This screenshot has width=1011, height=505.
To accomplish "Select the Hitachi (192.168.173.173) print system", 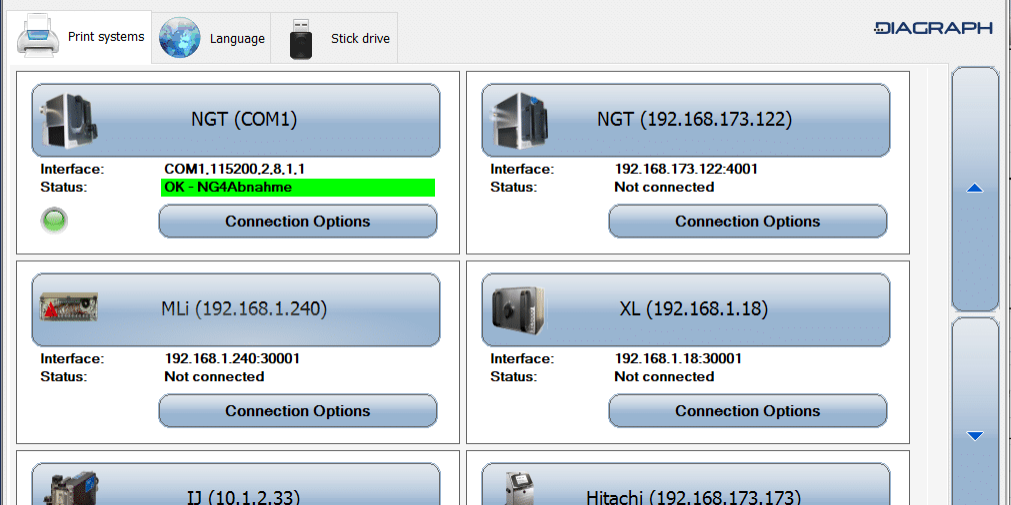I will 686,484.
